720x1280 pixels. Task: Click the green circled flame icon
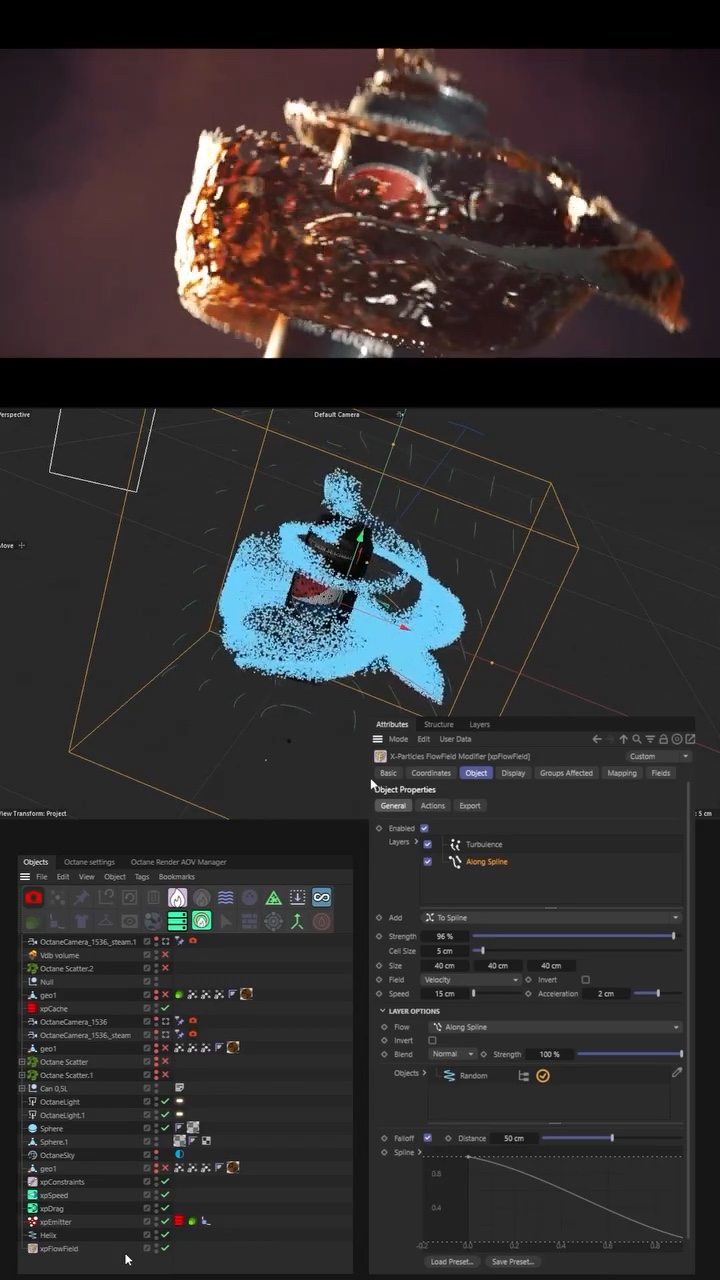(201, 921)
